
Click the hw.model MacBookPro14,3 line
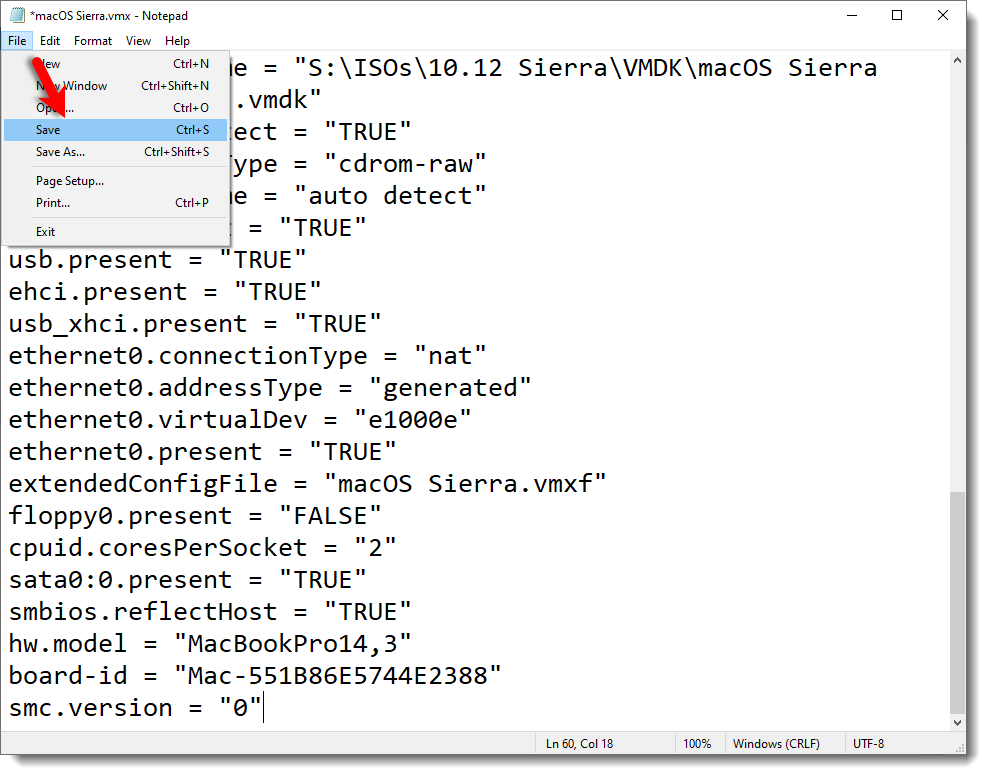pos(210,644)
